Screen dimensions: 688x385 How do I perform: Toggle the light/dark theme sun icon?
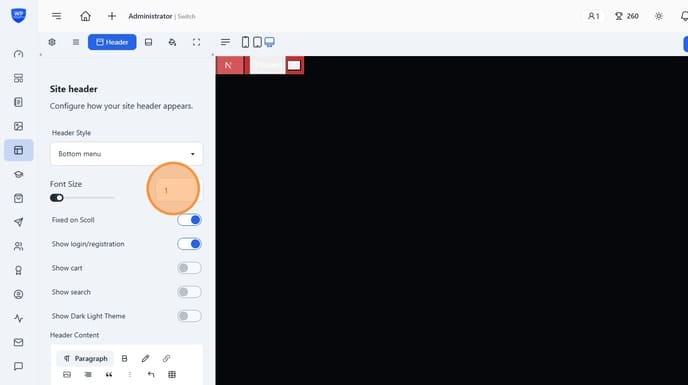(x=659, y=16)
